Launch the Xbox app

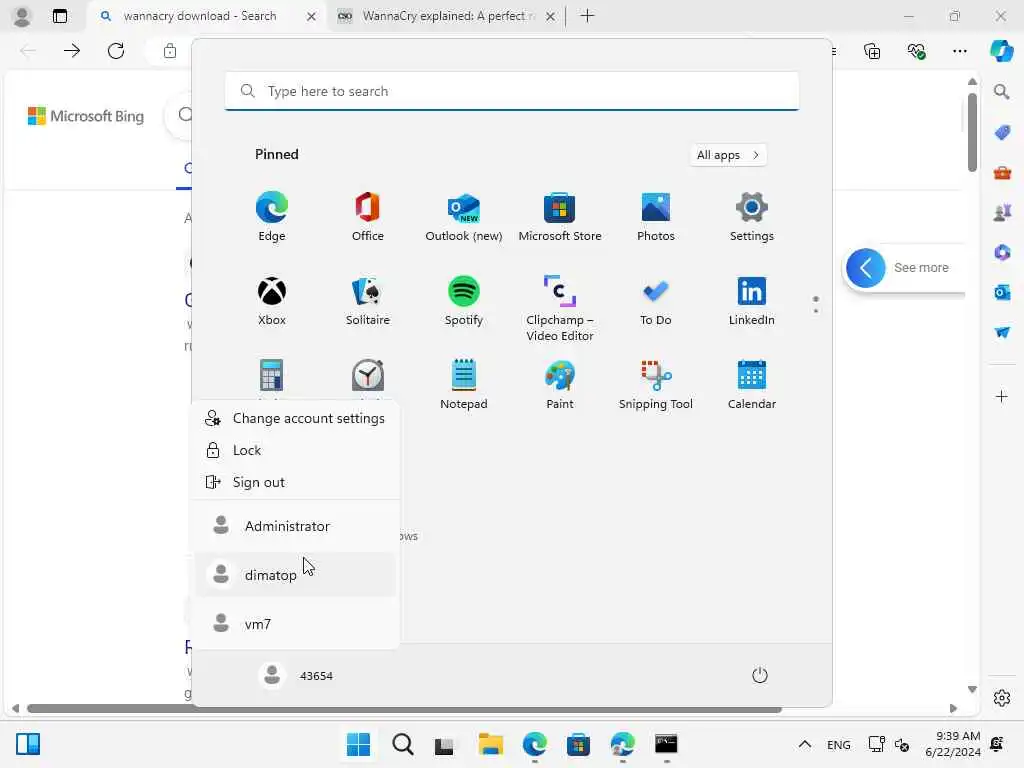[272, 301]
